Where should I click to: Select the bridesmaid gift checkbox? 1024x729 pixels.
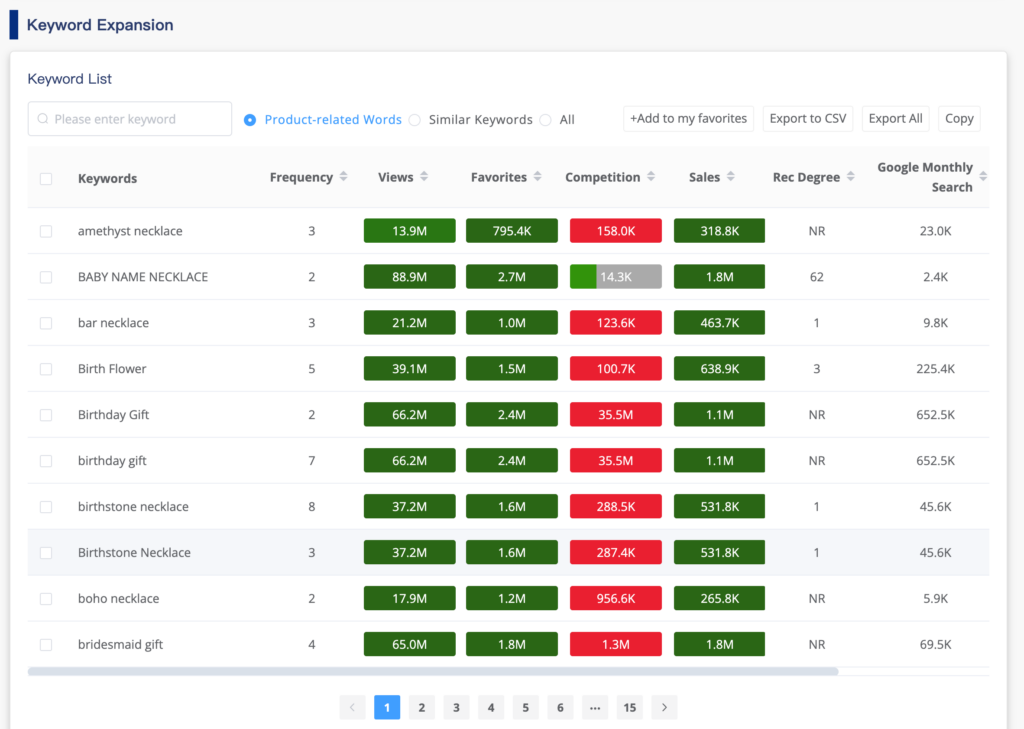coord(46,645)
